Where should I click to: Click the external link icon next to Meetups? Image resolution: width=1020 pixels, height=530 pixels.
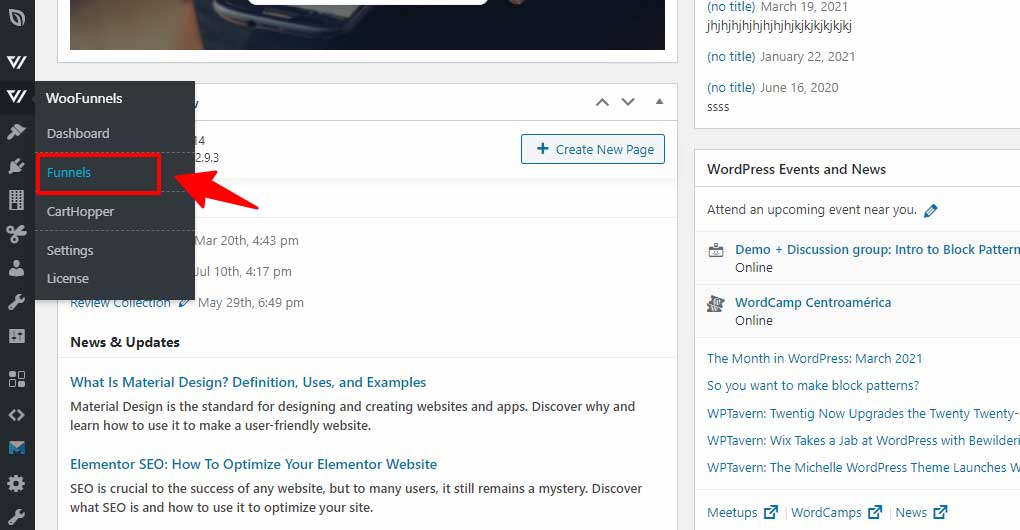[x=770, y=512]
